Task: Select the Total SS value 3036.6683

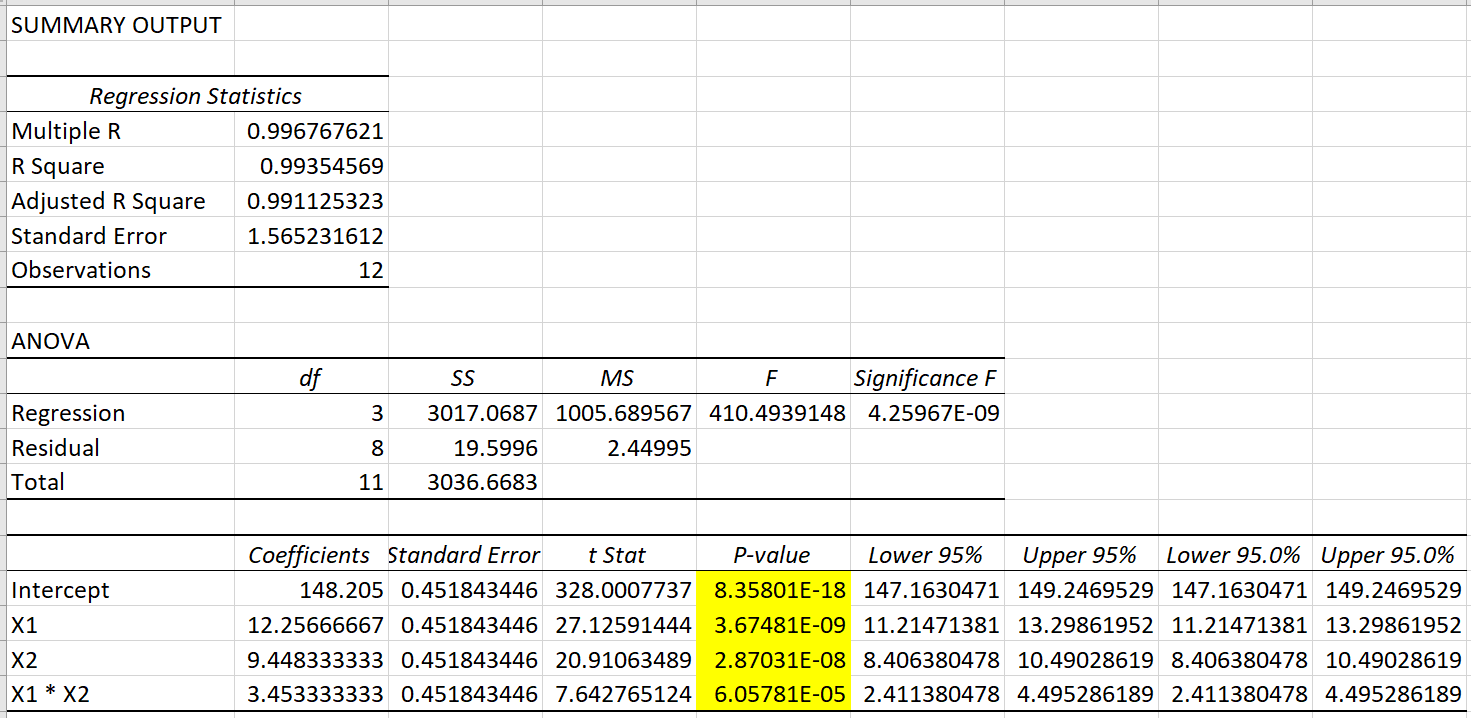Action: coord(482,482)
